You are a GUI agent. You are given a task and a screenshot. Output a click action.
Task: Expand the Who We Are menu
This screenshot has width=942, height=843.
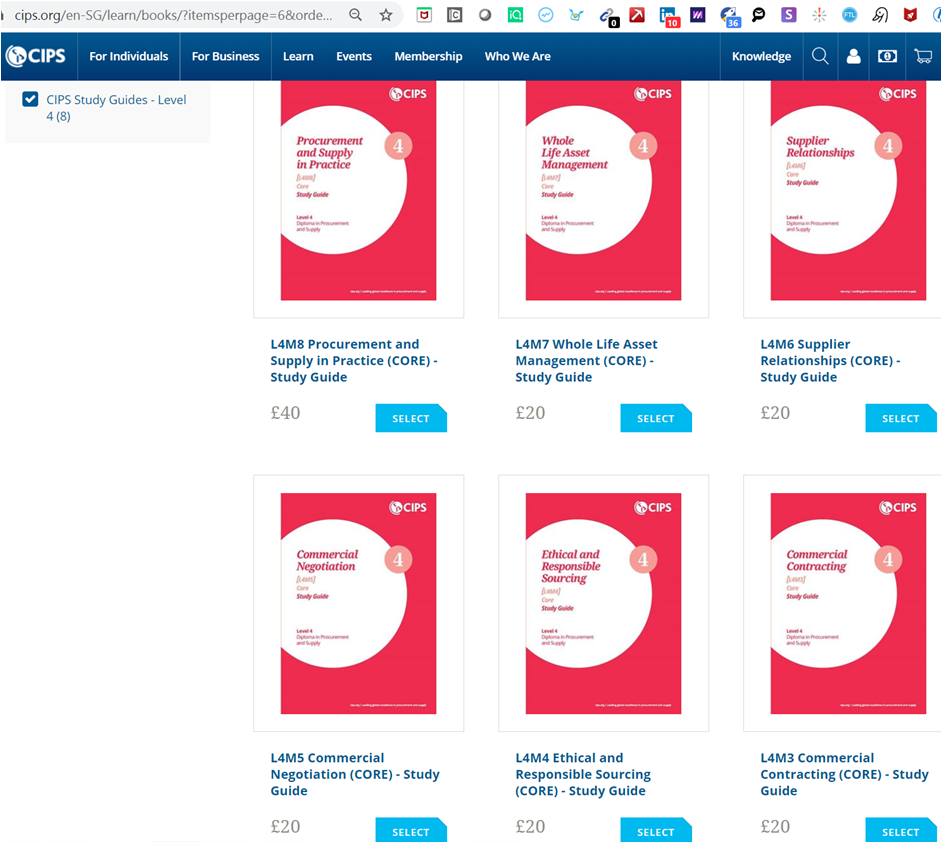point(517,57)
